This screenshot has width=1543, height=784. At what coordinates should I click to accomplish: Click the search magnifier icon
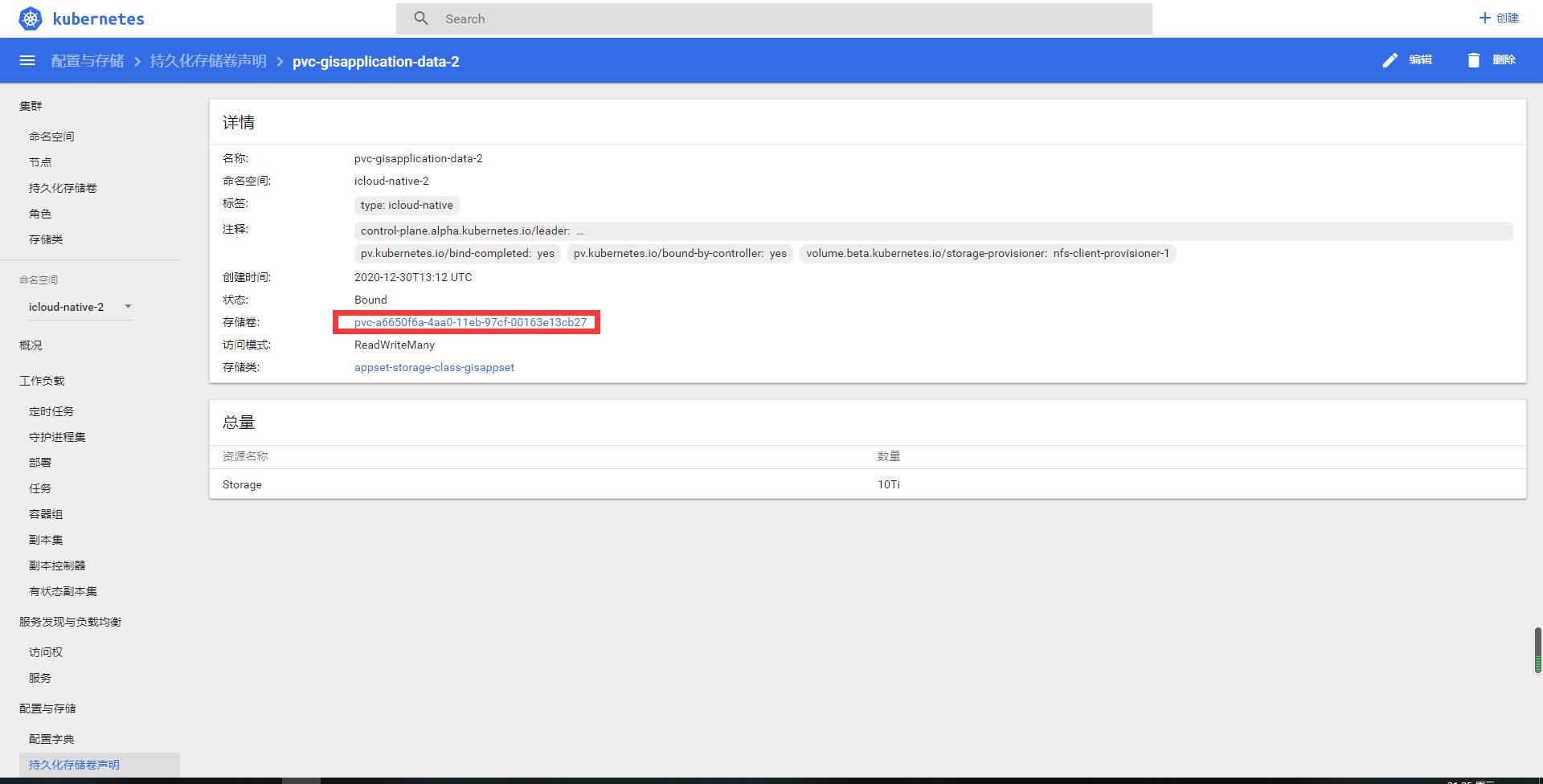(421, 18)
